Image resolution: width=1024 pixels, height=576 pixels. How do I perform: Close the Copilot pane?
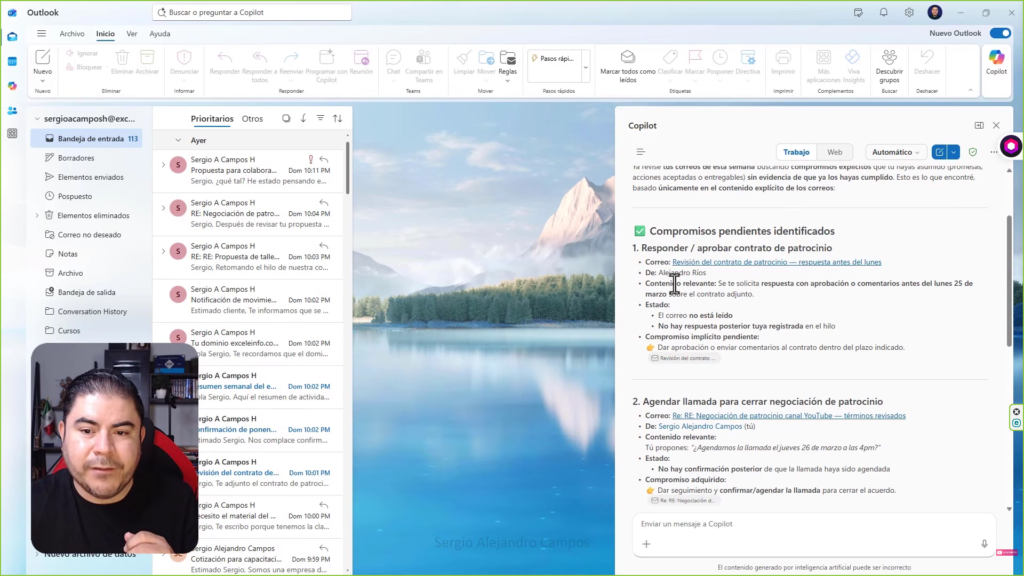click(996, 125)
